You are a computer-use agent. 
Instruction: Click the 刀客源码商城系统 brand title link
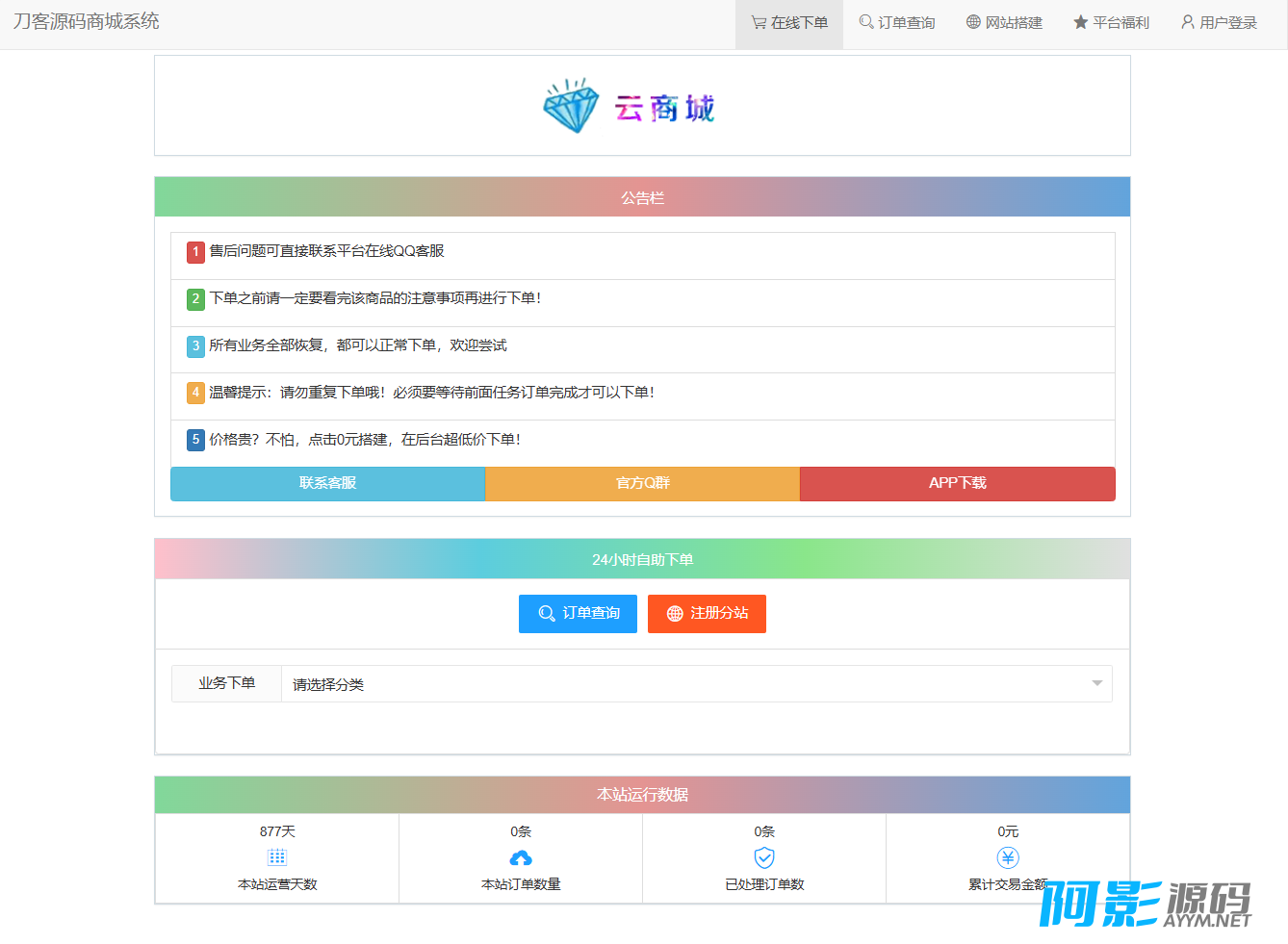pos(87,21)
